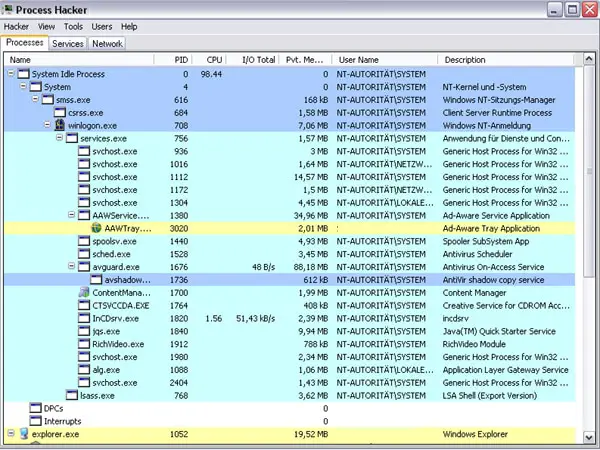Collapse the System process node
The image size is (600, 450).
(23, 86)
